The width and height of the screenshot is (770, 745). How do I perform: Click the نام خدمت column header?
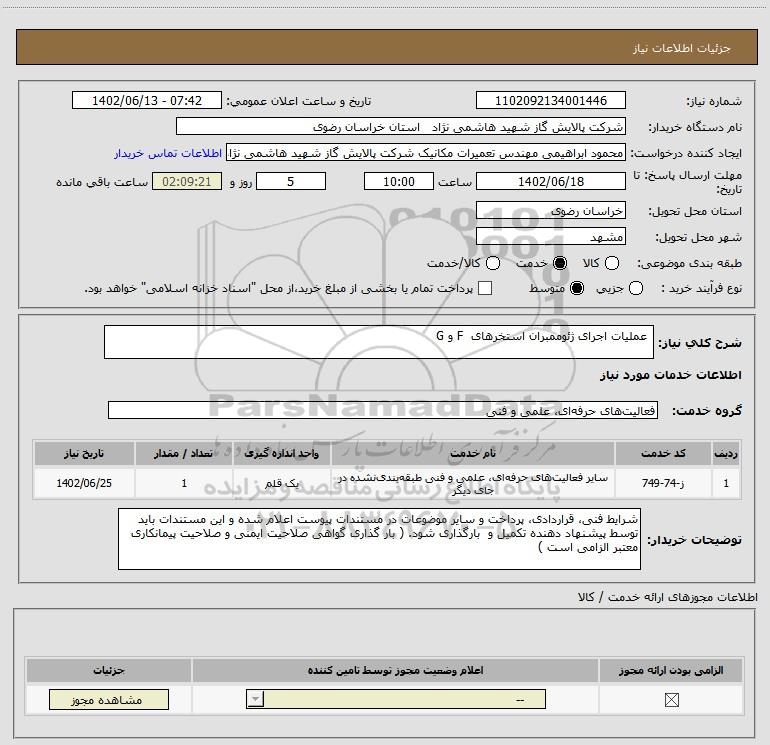click(473, 453)
